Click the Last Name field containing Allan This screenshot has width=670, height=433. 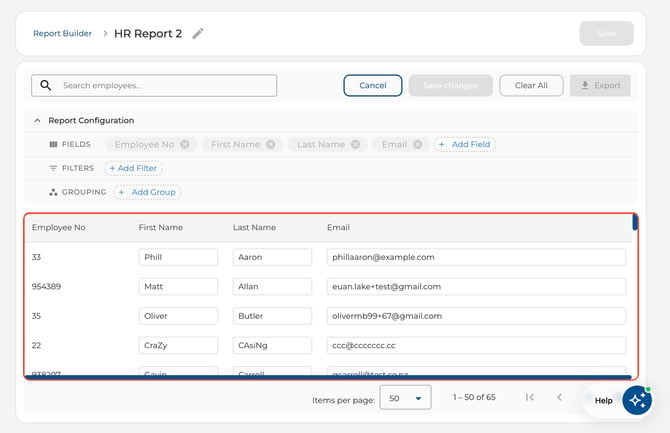click(x=272, y=287)
